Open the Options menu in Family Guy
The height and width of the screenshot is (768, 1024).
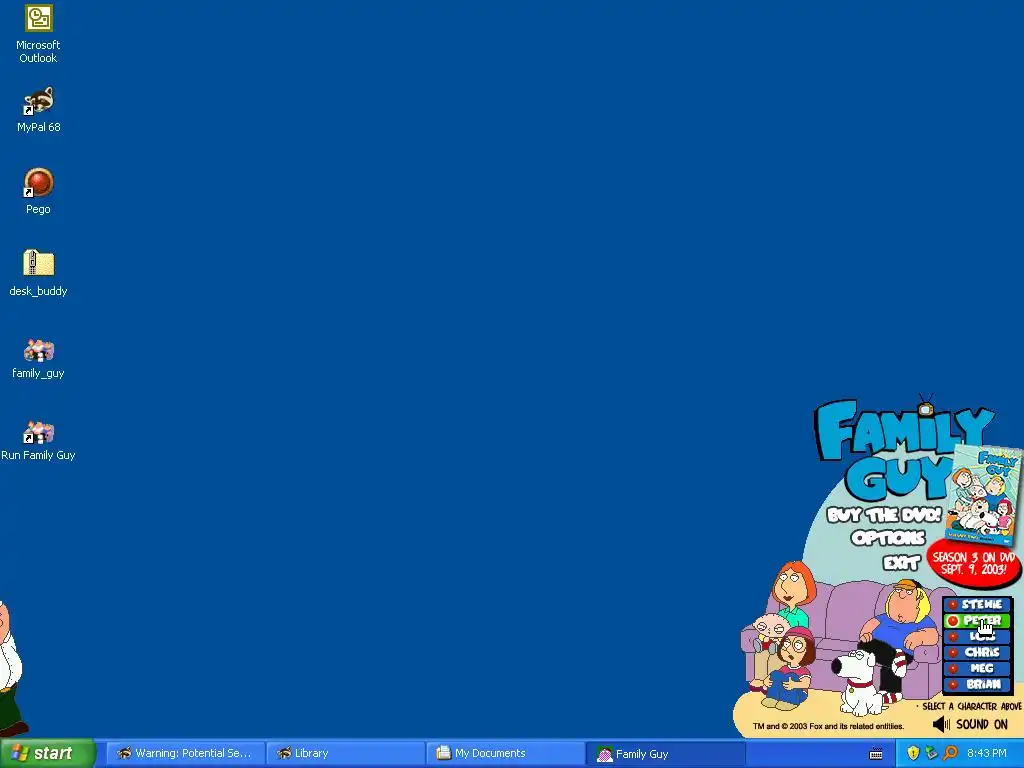pyautogui.click(x=888, y=538)
